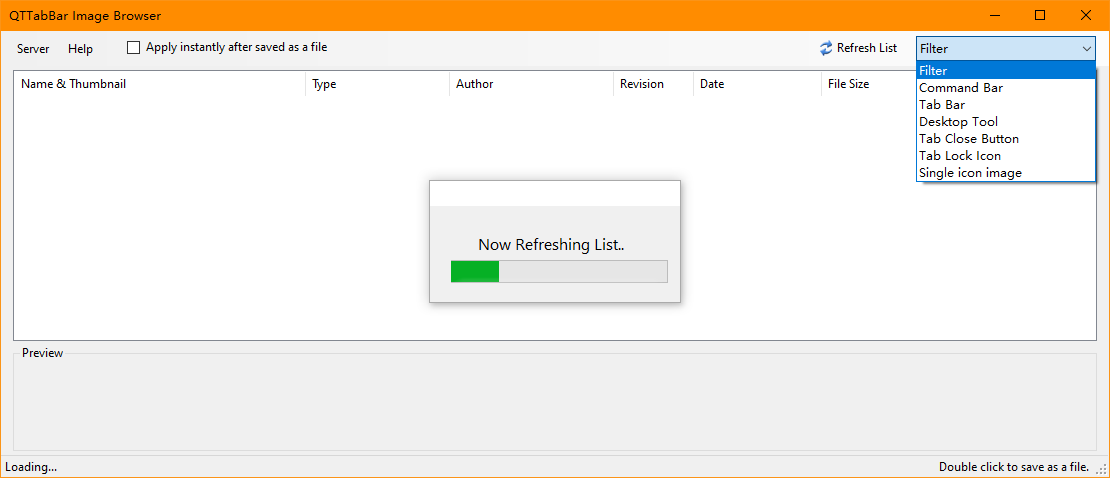Enable Apply instantly after saved checkbox
This screenshot has height=478, width=1110.
click(x=134, y=48)
